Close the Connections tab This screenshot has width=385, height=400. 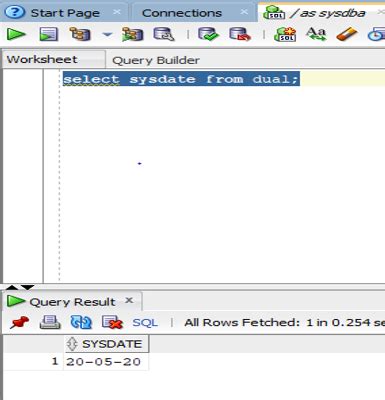(244, 12)
